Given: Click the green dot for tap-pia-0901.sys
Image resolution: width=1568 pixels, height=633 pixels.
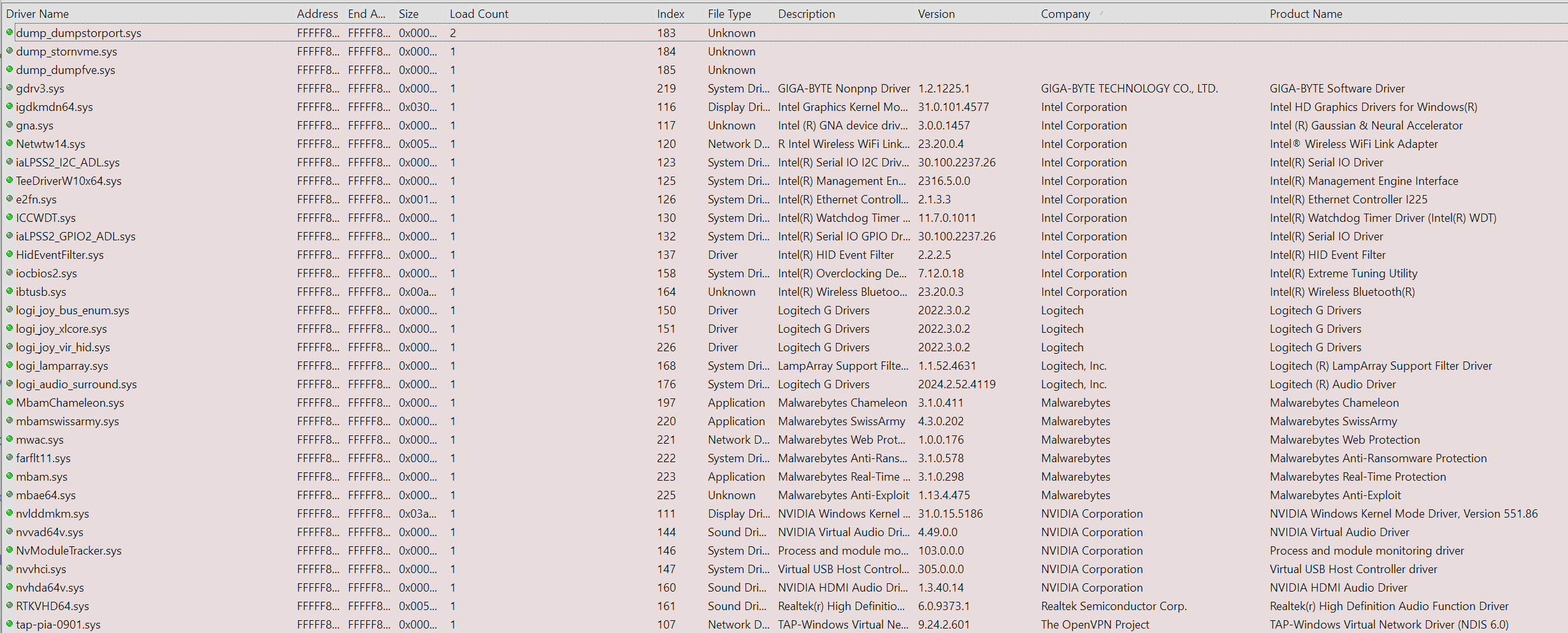Looking at the screenshot, I should [10, 623].
